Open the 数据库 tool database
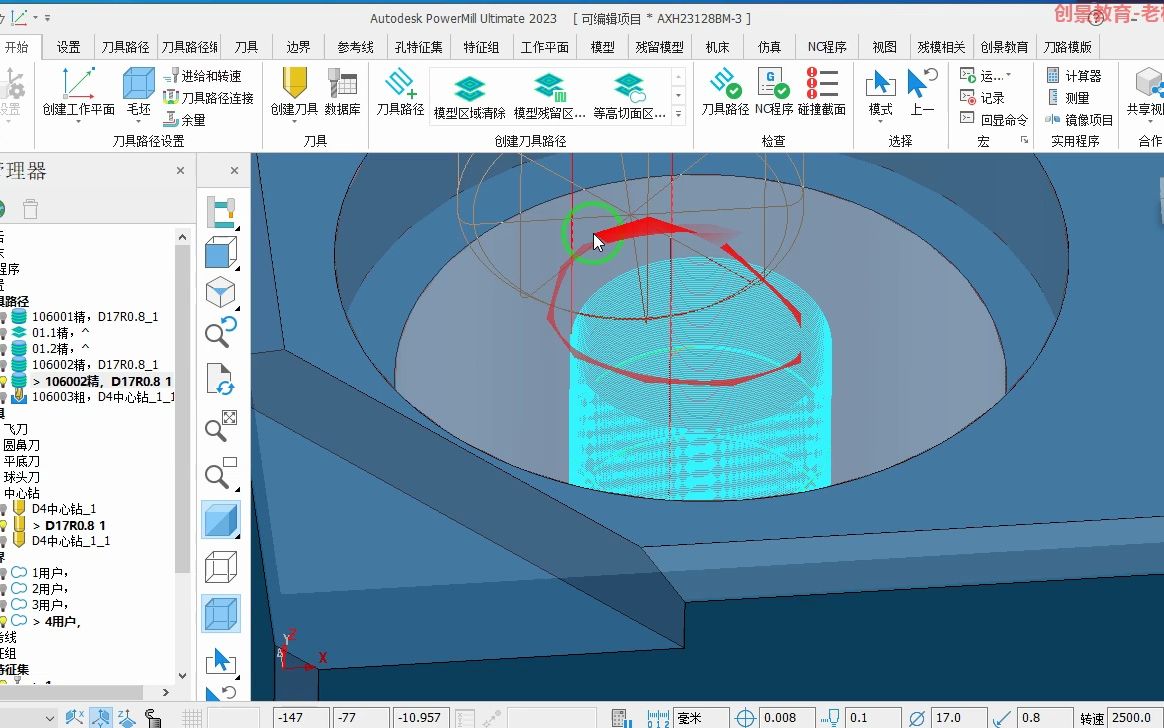 tap(342, 83)
